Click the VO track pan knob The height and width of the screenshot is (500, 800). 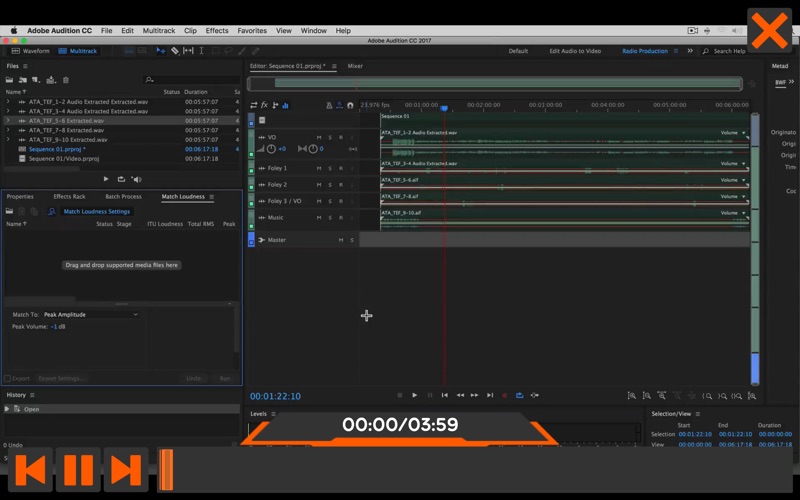[313, 149]
